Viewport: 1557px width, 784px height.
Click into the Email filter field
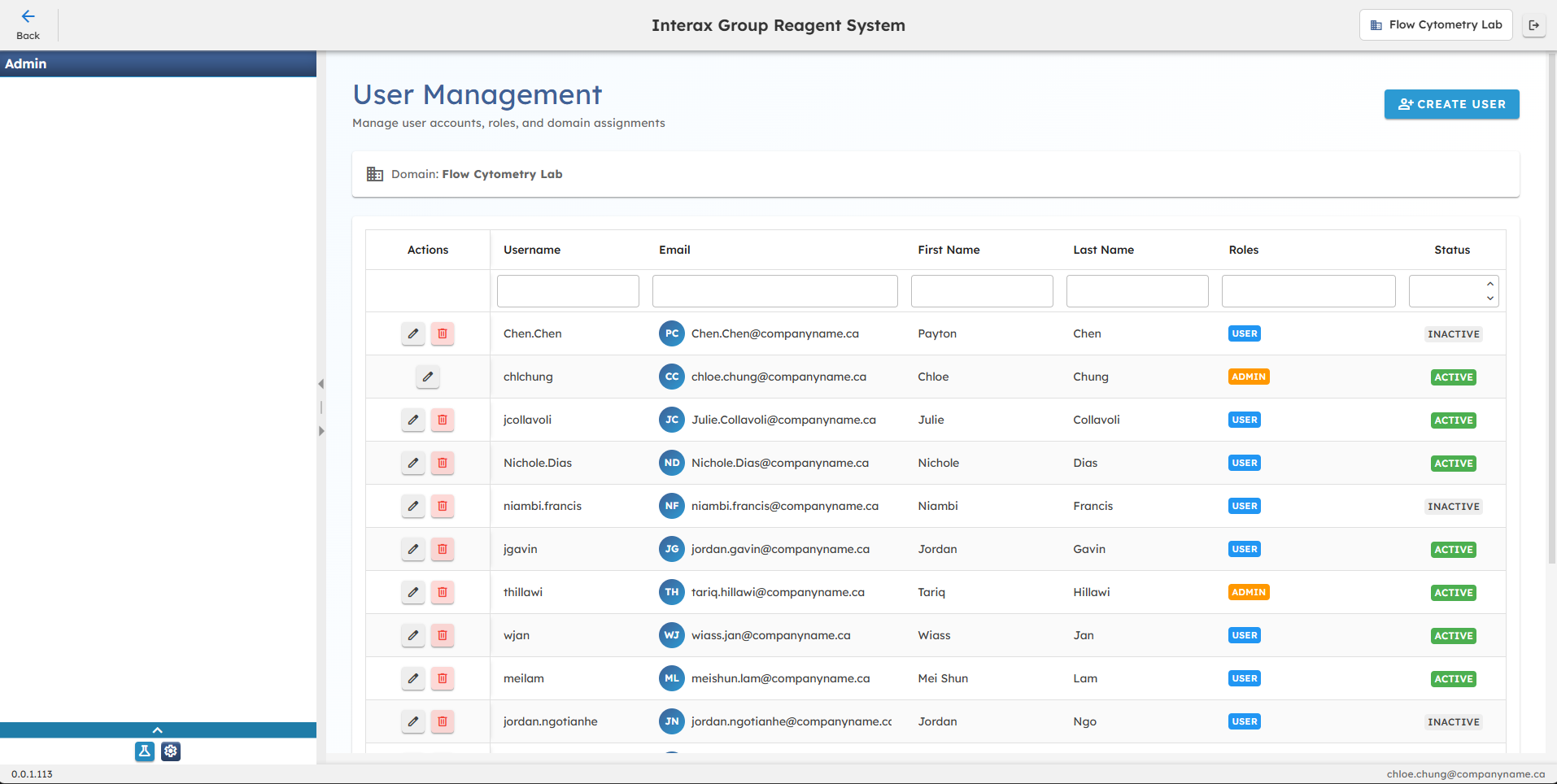[774, 290]
